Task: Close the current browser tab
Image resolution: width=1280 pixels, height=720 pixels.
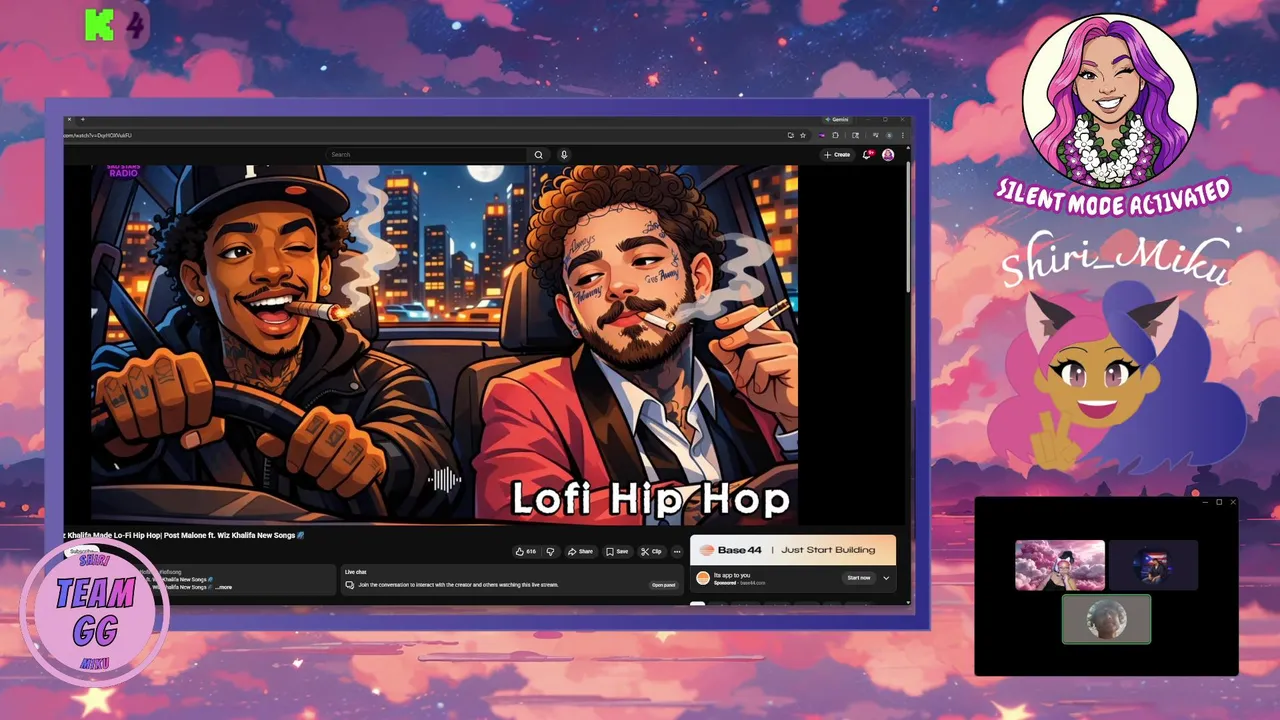Action: 69,119
